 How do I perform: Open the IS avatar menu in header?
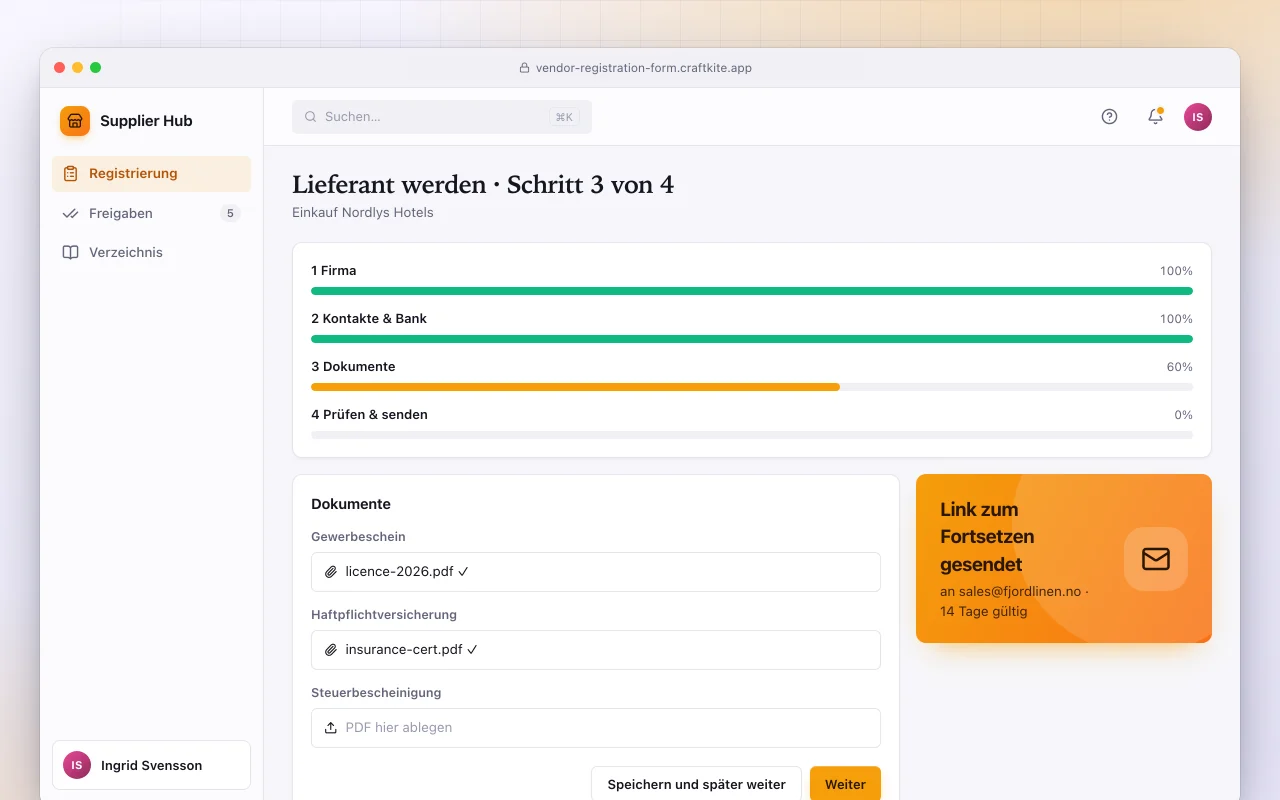click(x=1198, y=117)
